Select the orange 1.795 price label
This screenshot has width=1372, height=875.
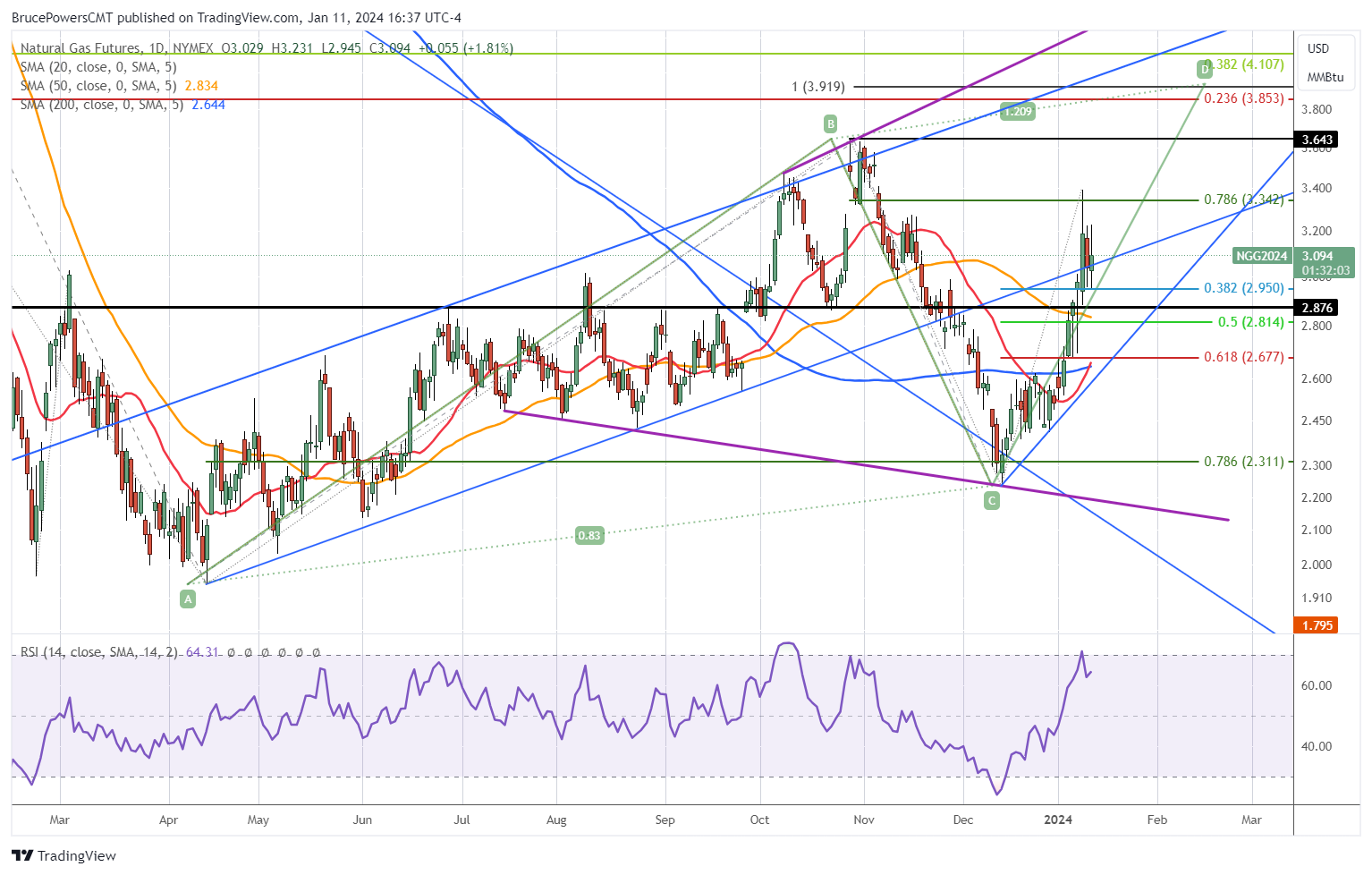pyautogui.click(x=1317, y=625)
